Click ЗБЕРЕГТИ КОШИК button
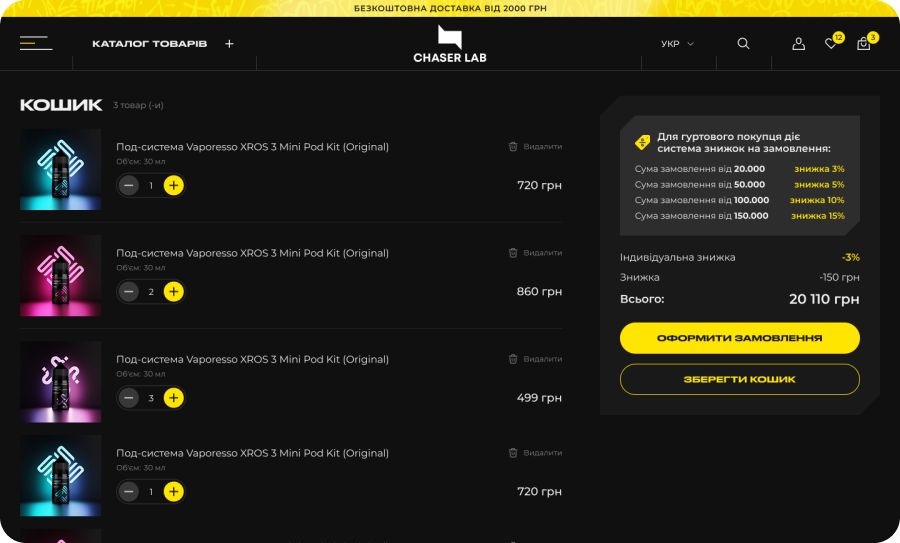Screen dimensions: 900x543 [739, 379]
